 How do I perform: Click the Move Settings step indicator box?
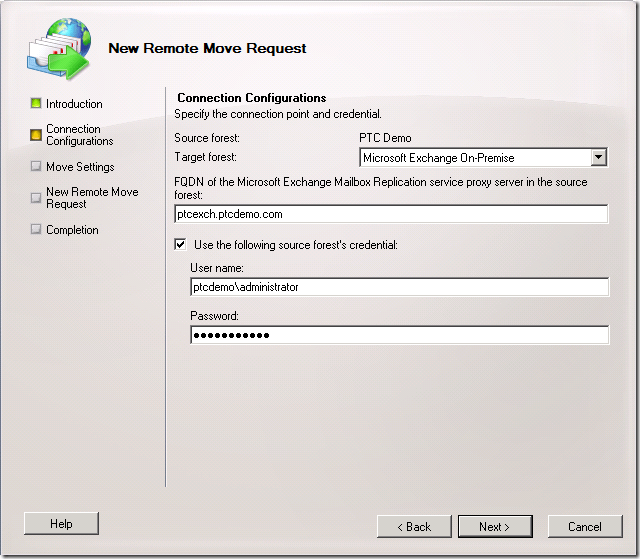click(36, 166)
